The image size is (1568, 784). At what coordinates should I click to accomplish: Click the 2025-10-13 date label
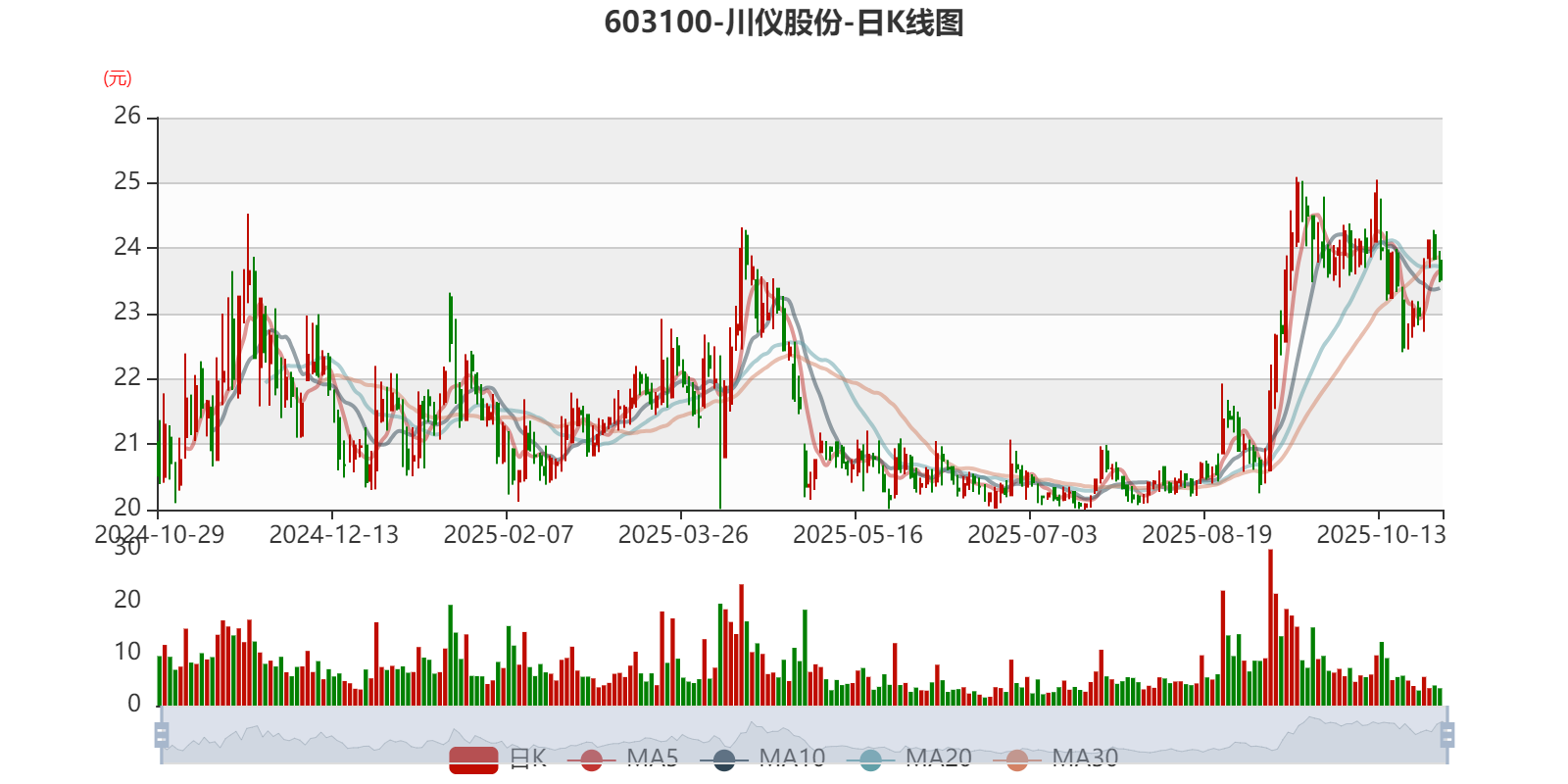tap(1381, 535)
